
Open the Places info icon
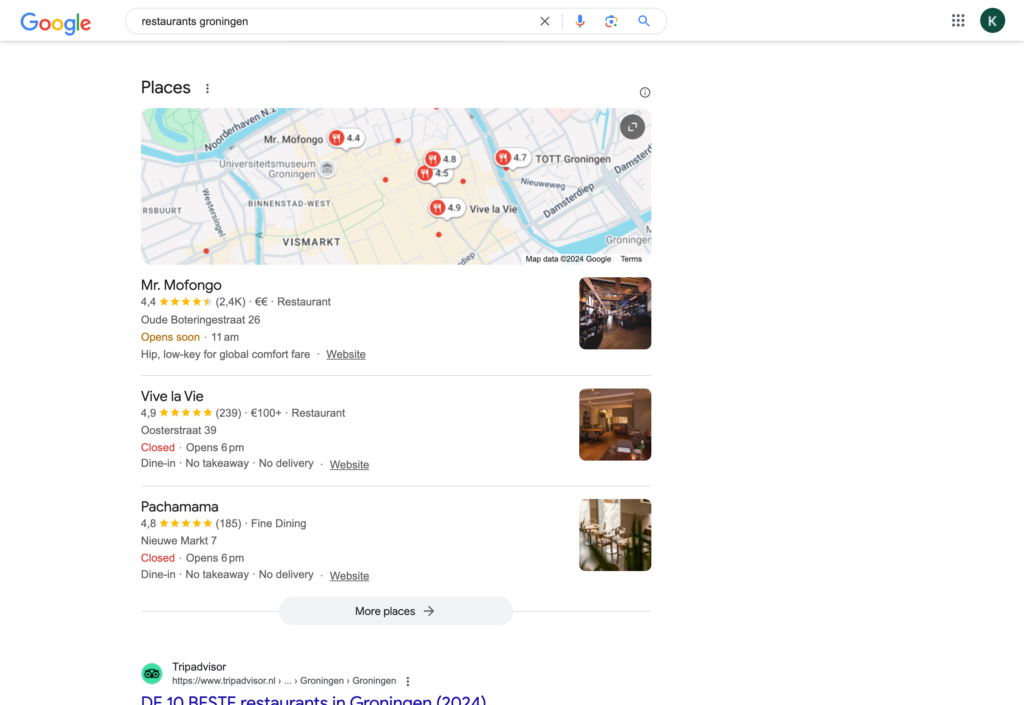645,93
